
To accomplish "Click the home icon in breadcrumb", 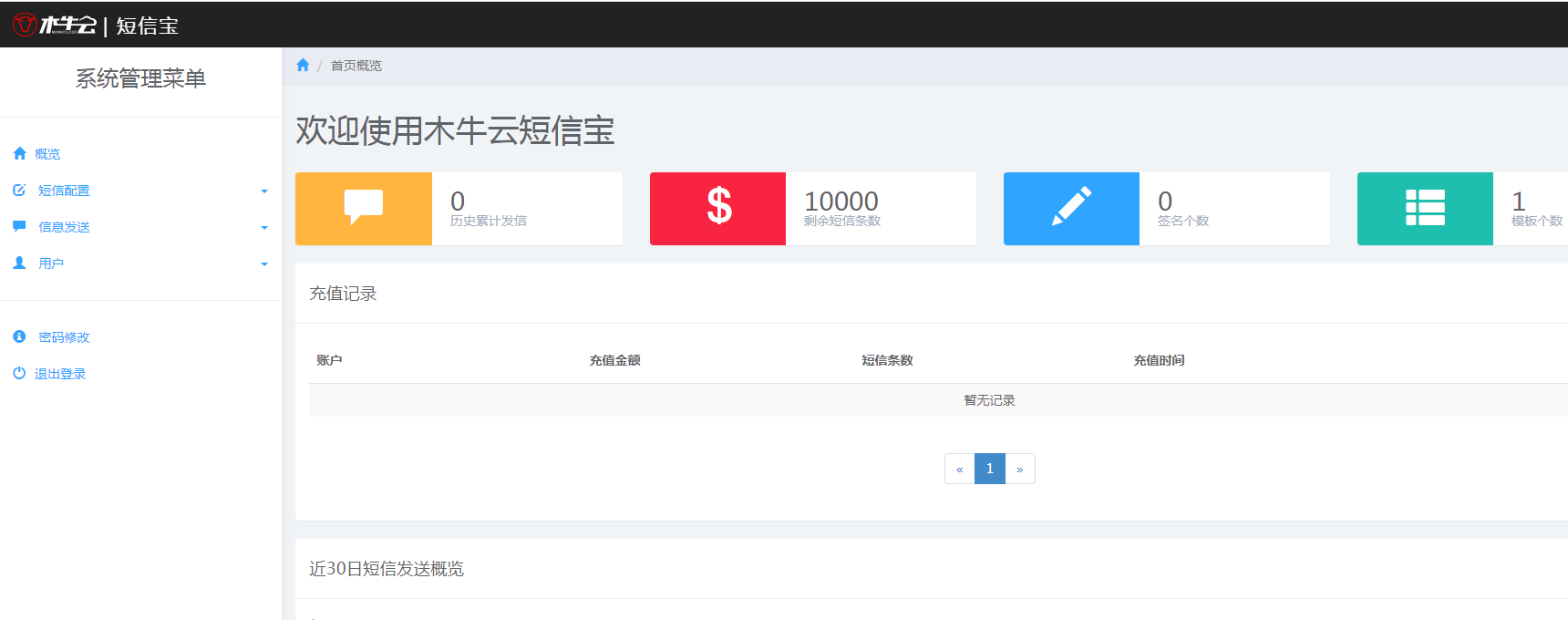I will [x=303, y=65].
